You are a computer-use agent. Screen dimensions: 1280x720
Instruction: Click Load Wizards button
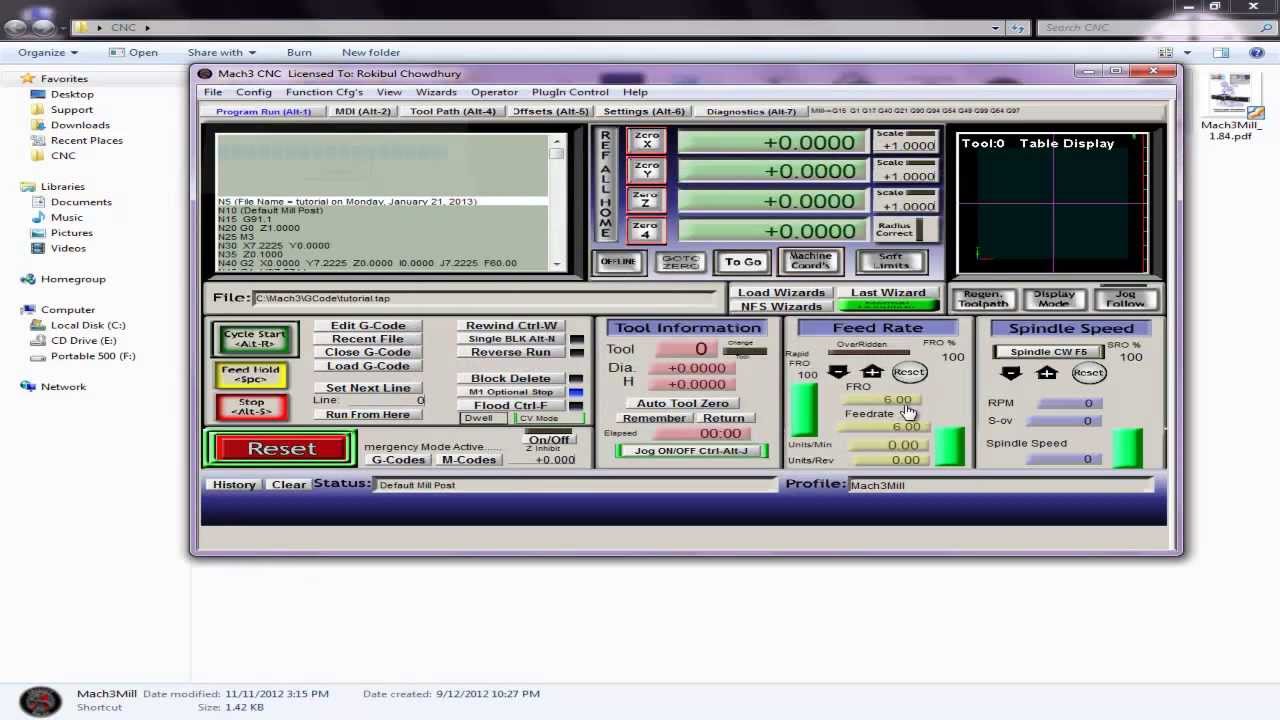(x=781, y=293)
